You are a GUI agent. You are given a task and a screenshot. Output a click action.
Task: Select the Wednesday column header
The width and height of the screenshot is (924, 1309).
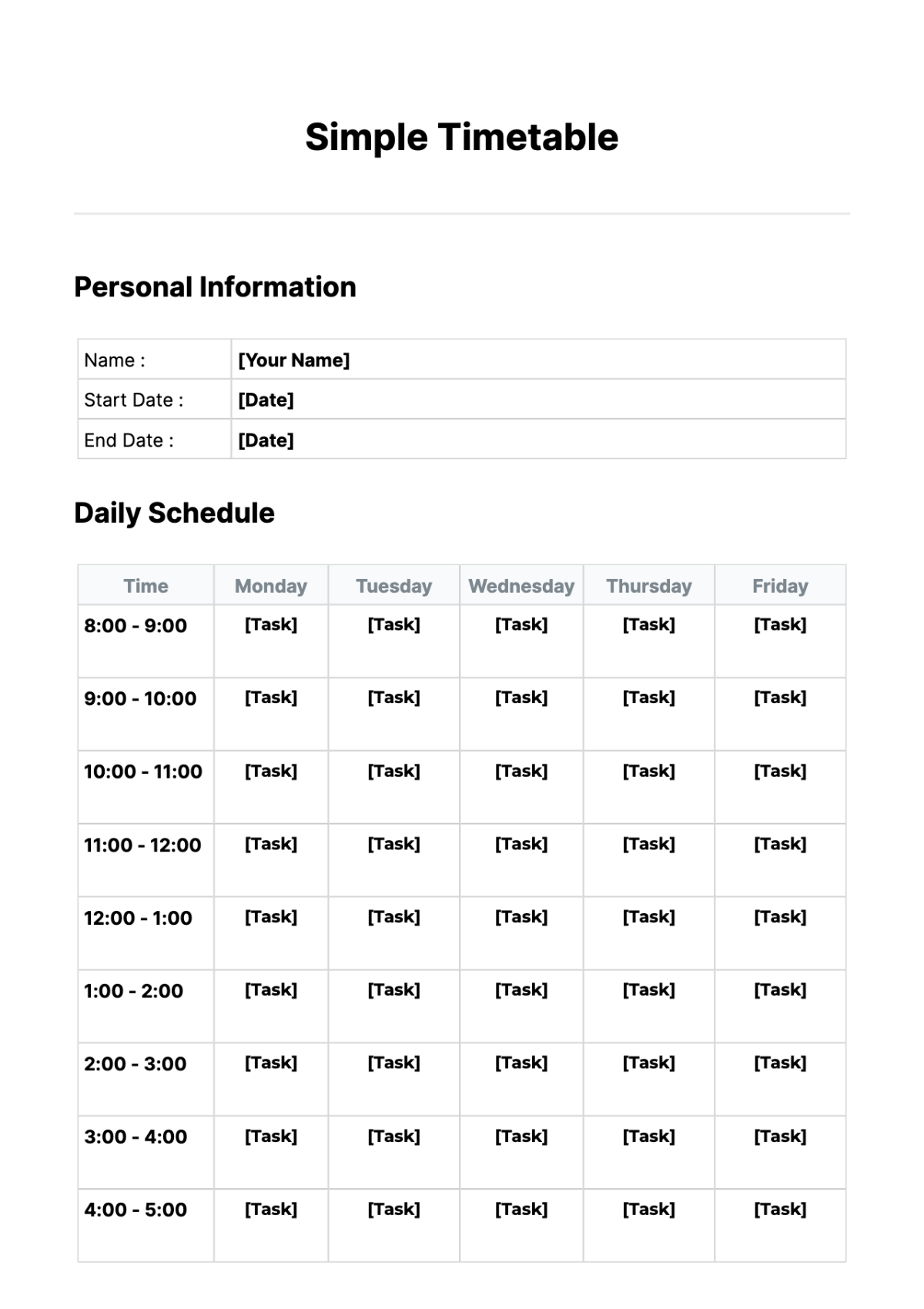click(x=521, y=586)
